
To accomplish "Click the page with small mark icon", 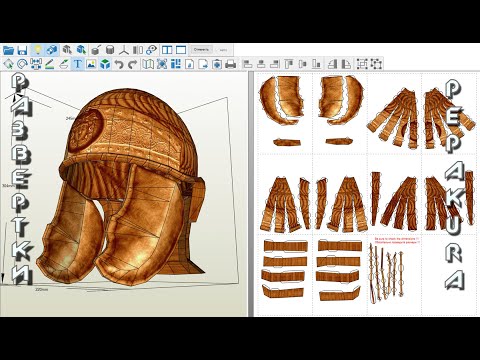I will 189,64.
